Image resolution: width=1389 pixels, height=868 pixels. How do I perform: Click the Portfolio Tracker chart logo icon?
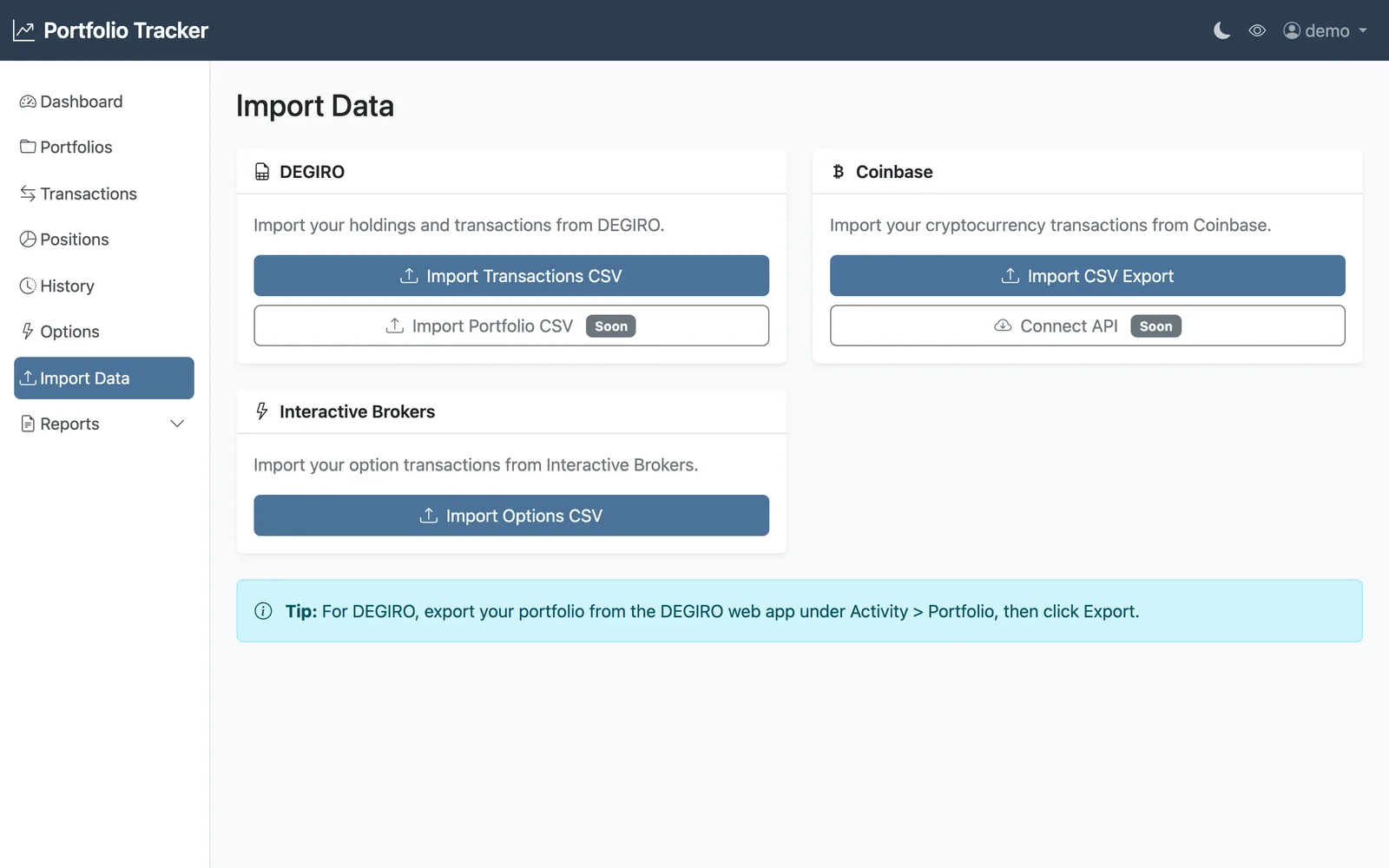coord(23,31)
